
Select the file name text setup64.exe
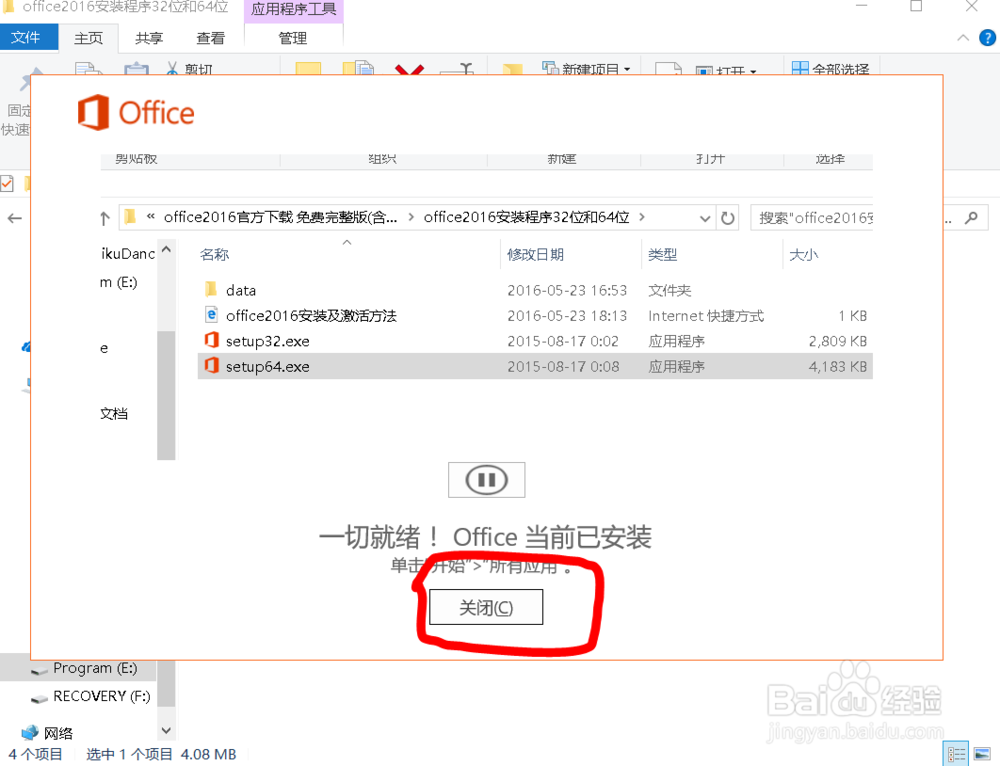pyautogui.click(x=268, y=367)
